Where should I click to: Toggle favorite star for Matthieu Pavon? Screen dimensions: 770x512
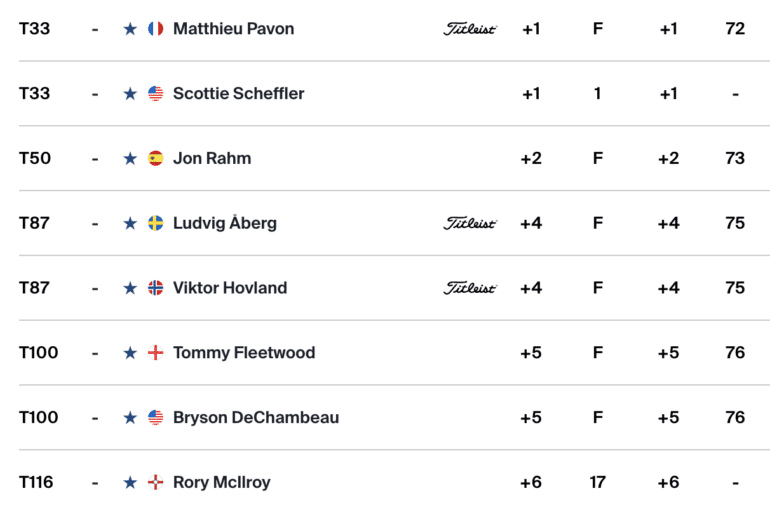pyautogui.click(x=130, y=29)
